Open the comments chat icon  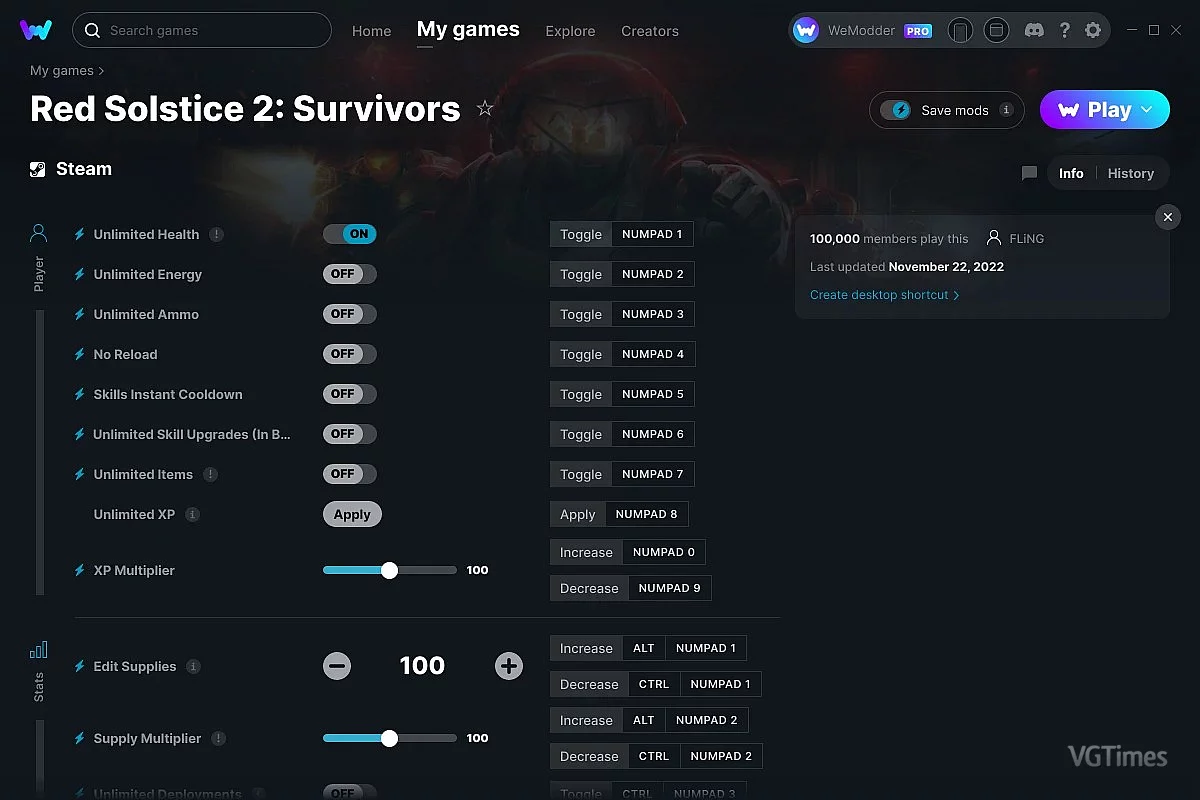coord(1029,173)
